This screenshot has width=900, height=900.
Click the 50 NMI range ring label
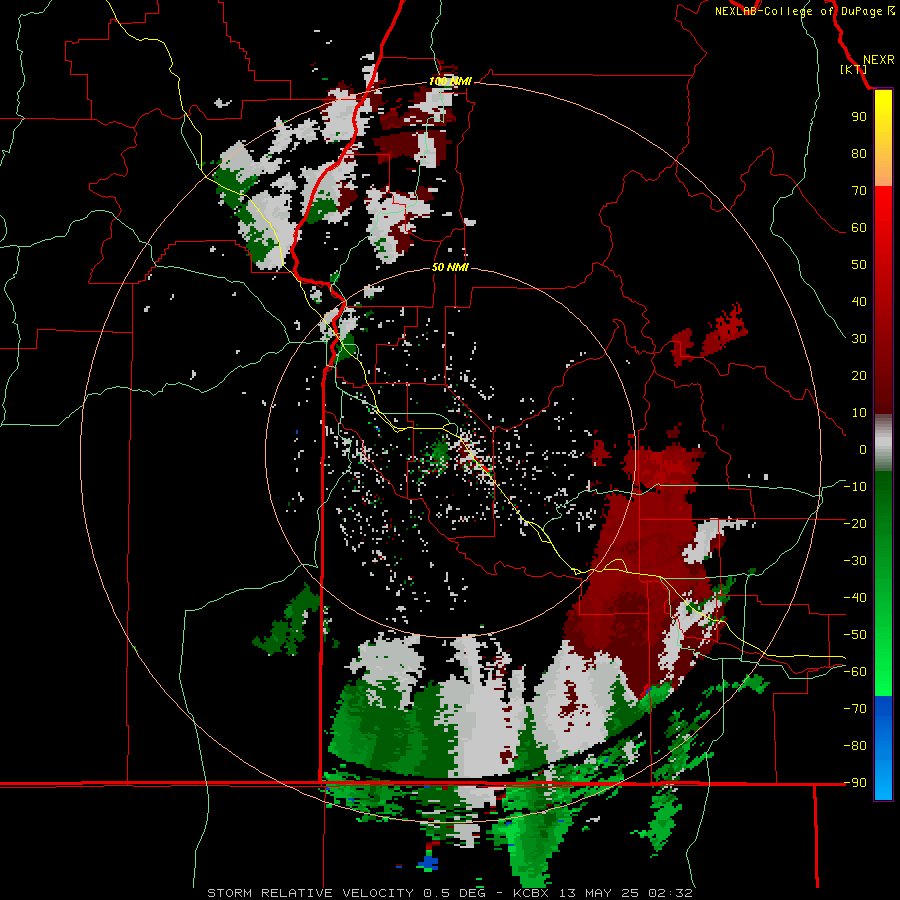pyautogui.click(x=450, y=267)
